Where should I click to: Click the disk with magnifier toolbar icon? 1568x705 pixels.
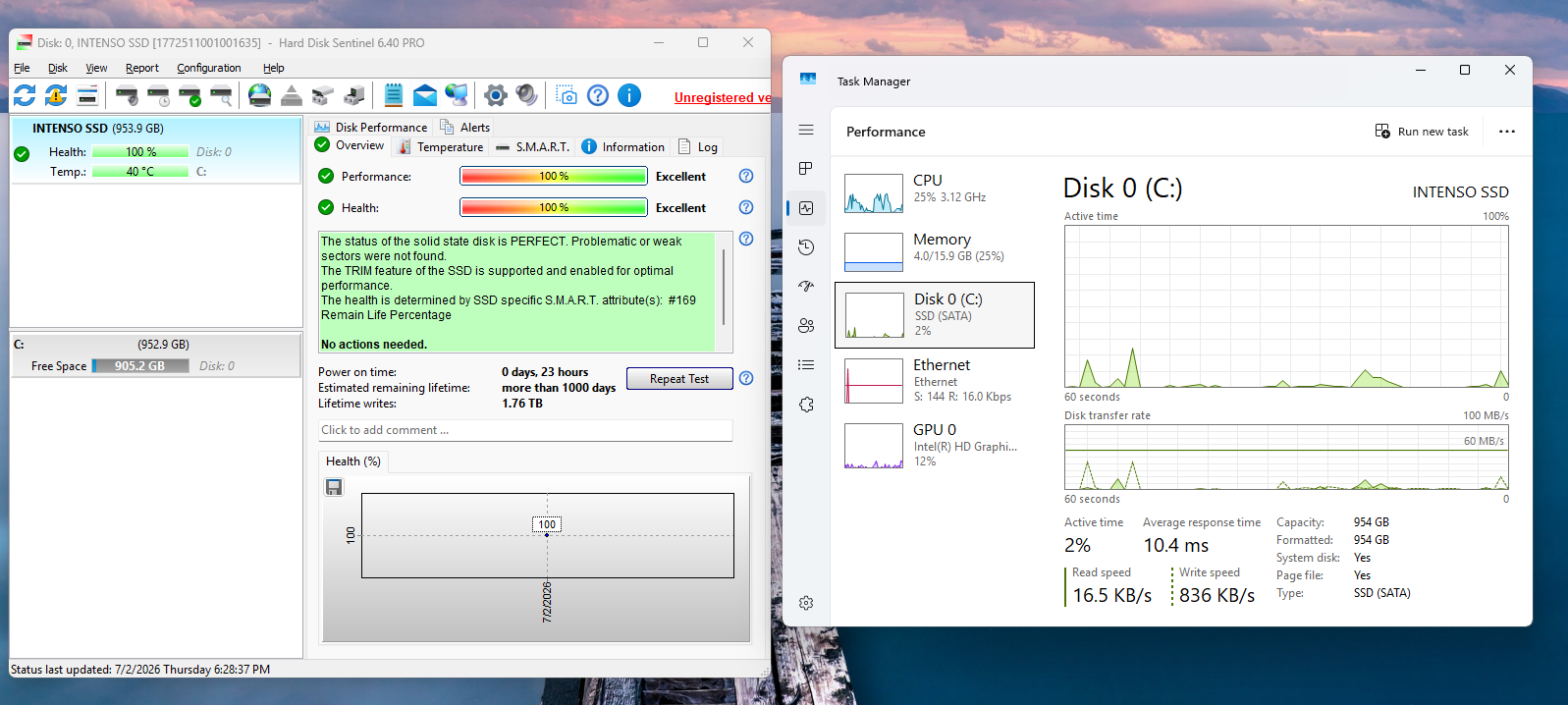[221, 95]
